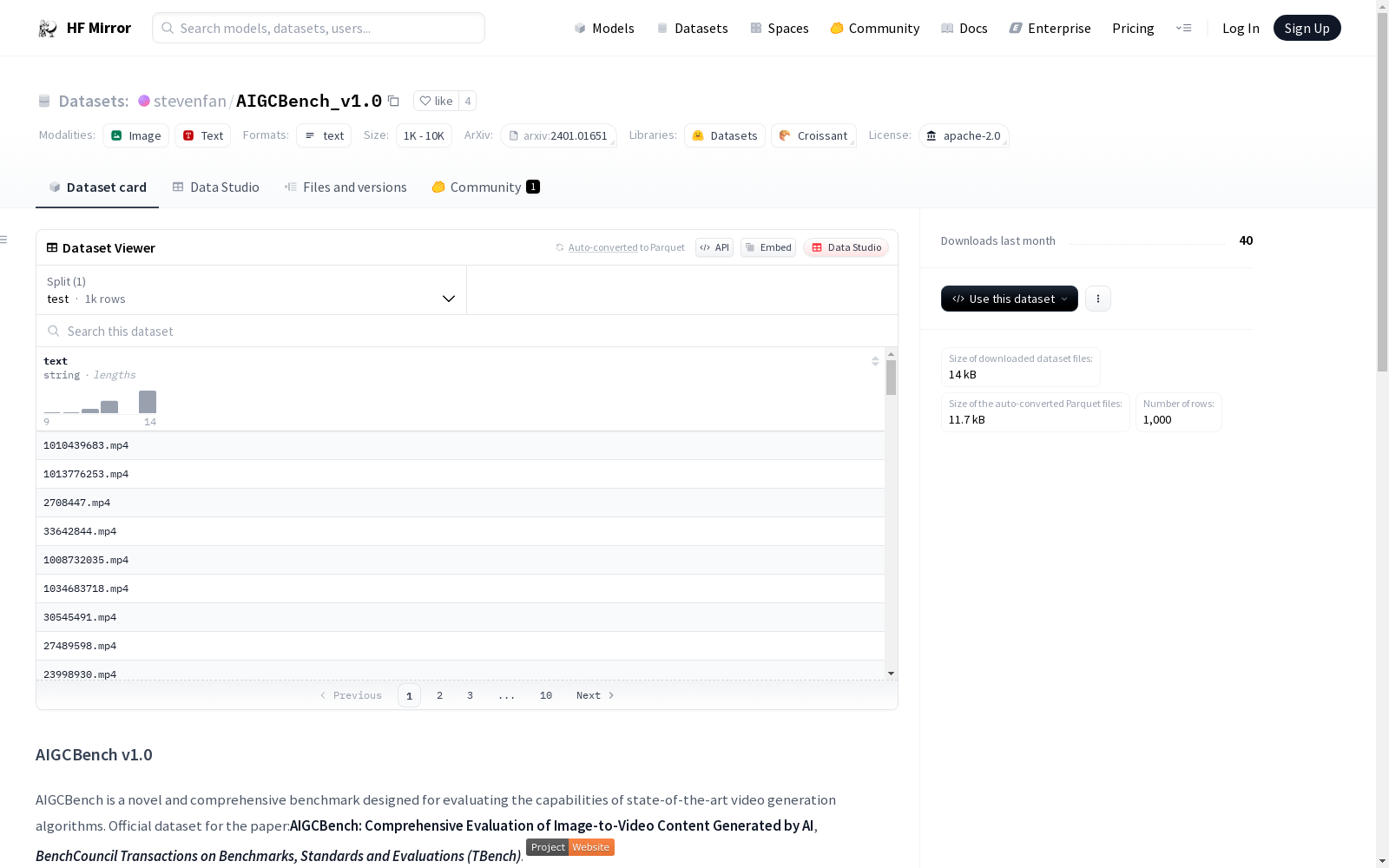Click the Sign Up button
Viewport: 1389px width, 868px height.
1307,28
